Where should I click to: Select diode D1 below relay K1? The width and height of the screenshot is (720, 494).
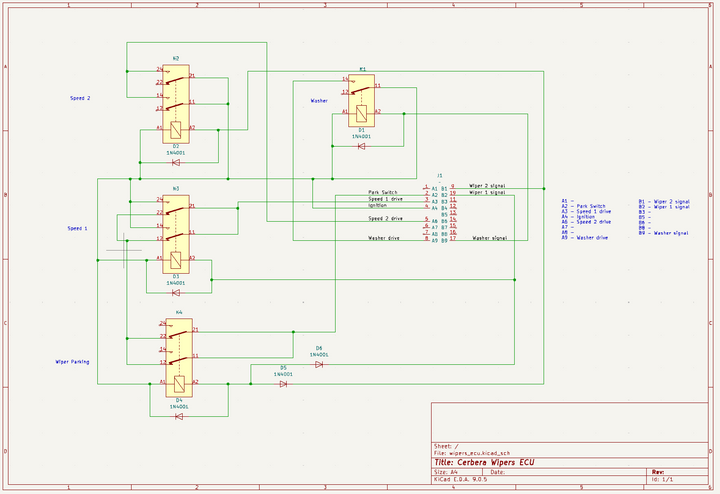point(361,147)
